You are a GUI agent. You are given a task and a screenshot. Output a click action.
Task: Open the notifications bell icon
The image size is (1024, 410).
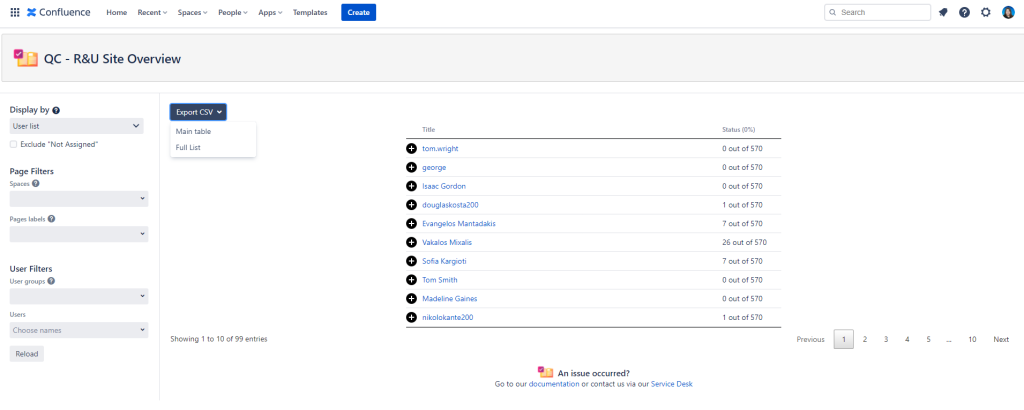(942, 12)
